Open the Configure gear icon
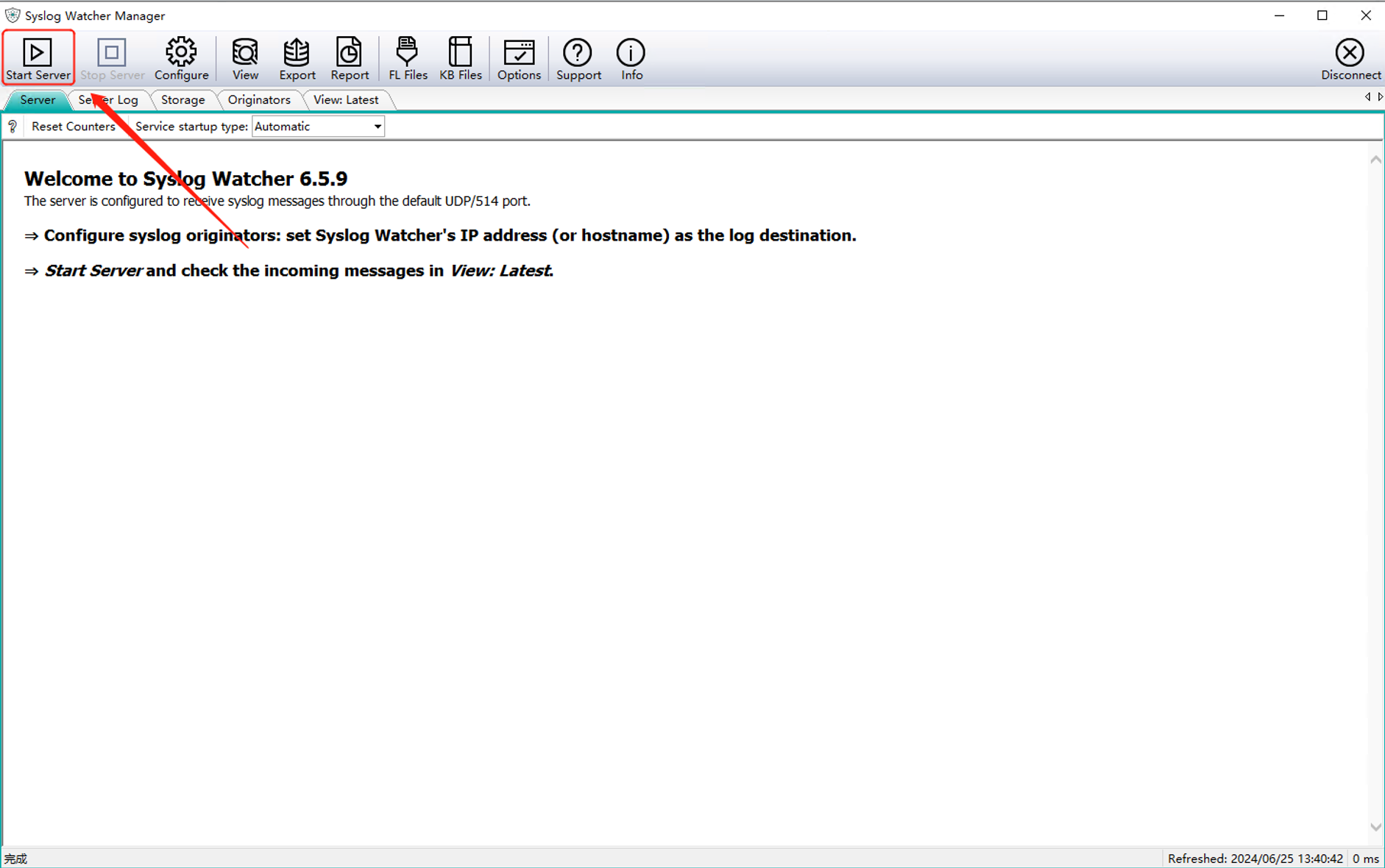 coord(181,53)
